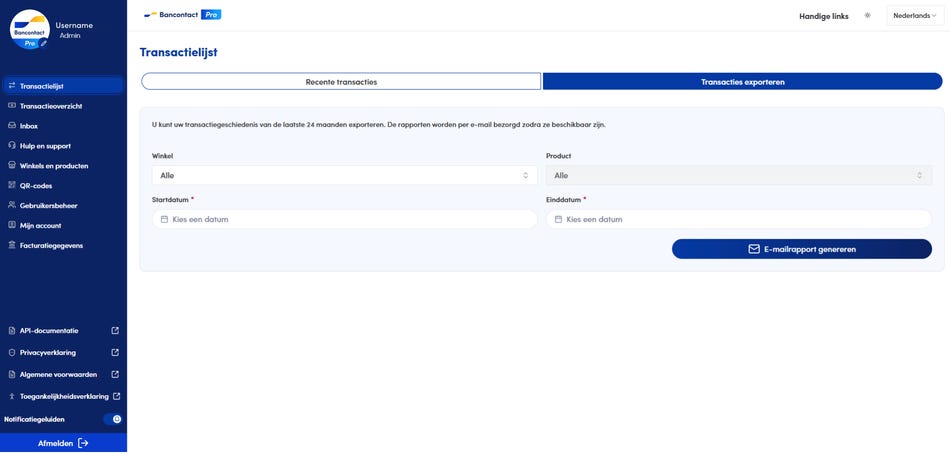Switch to the Recente transacties tab
The image size is (950, 454).
(341, 81)
